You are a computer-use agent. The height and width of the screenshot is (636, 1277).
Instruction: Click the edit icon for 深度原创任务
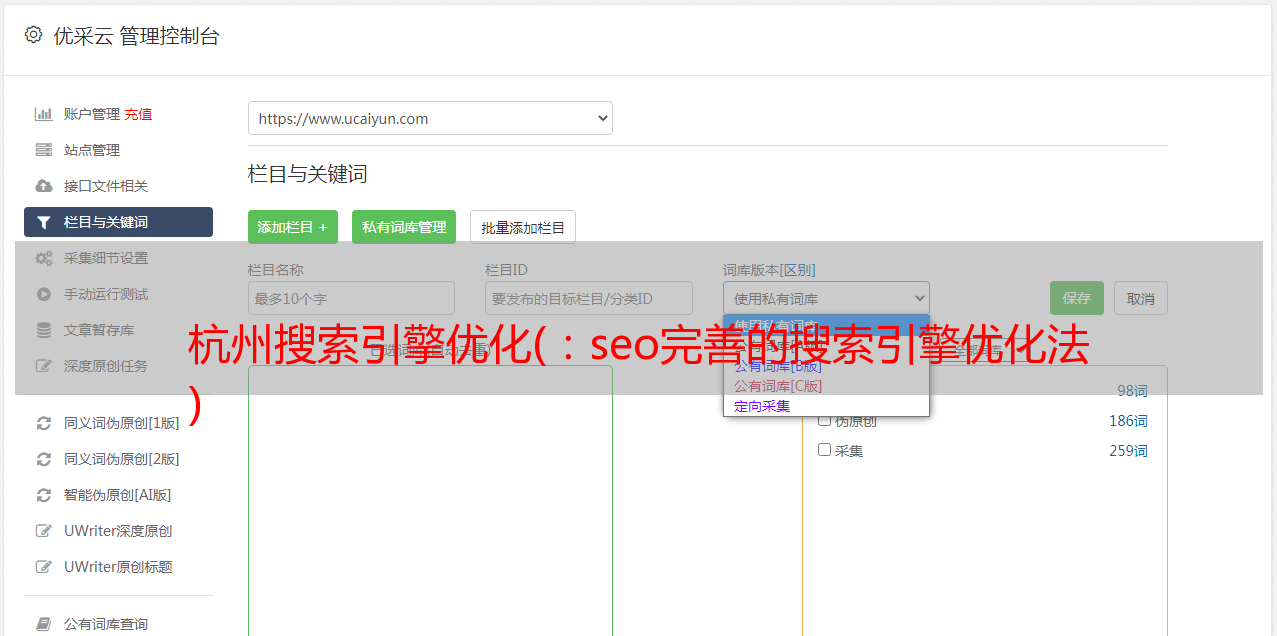click(43, 366)
